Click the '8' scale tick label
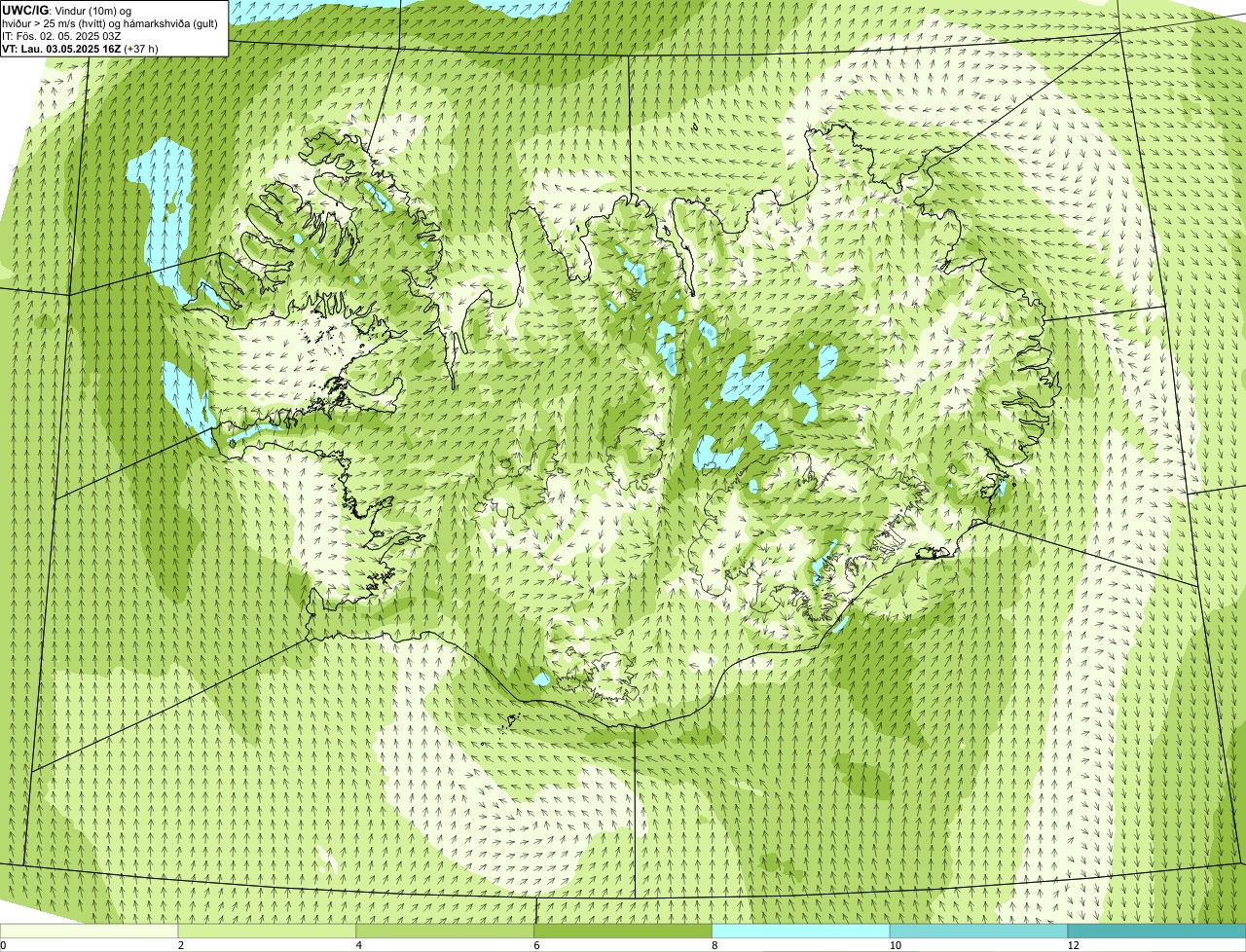Screen dimensions: 1246x952 (715, 945)
